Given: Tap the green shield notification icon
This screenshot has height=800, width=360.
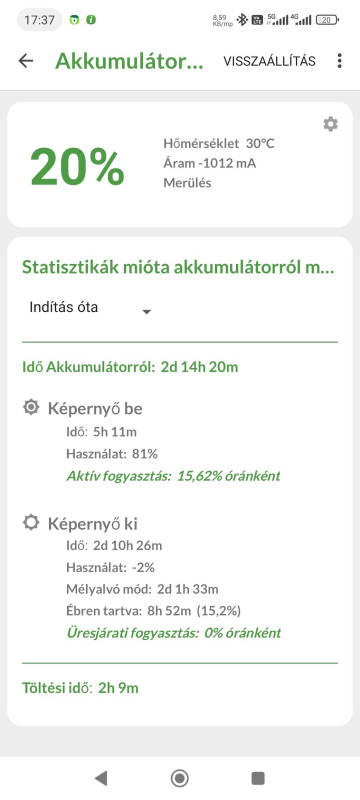Looking at the screenshot, I should point(74,20).
